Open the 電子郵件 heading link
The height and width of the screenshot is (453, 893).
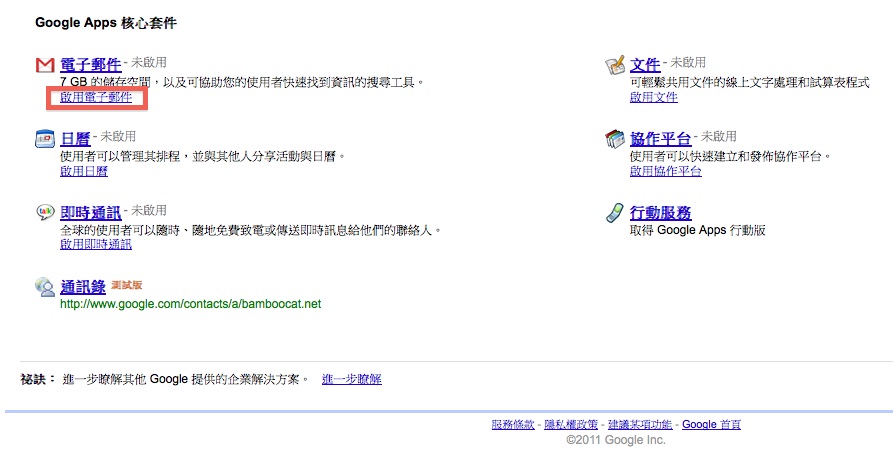coord(91,65)
